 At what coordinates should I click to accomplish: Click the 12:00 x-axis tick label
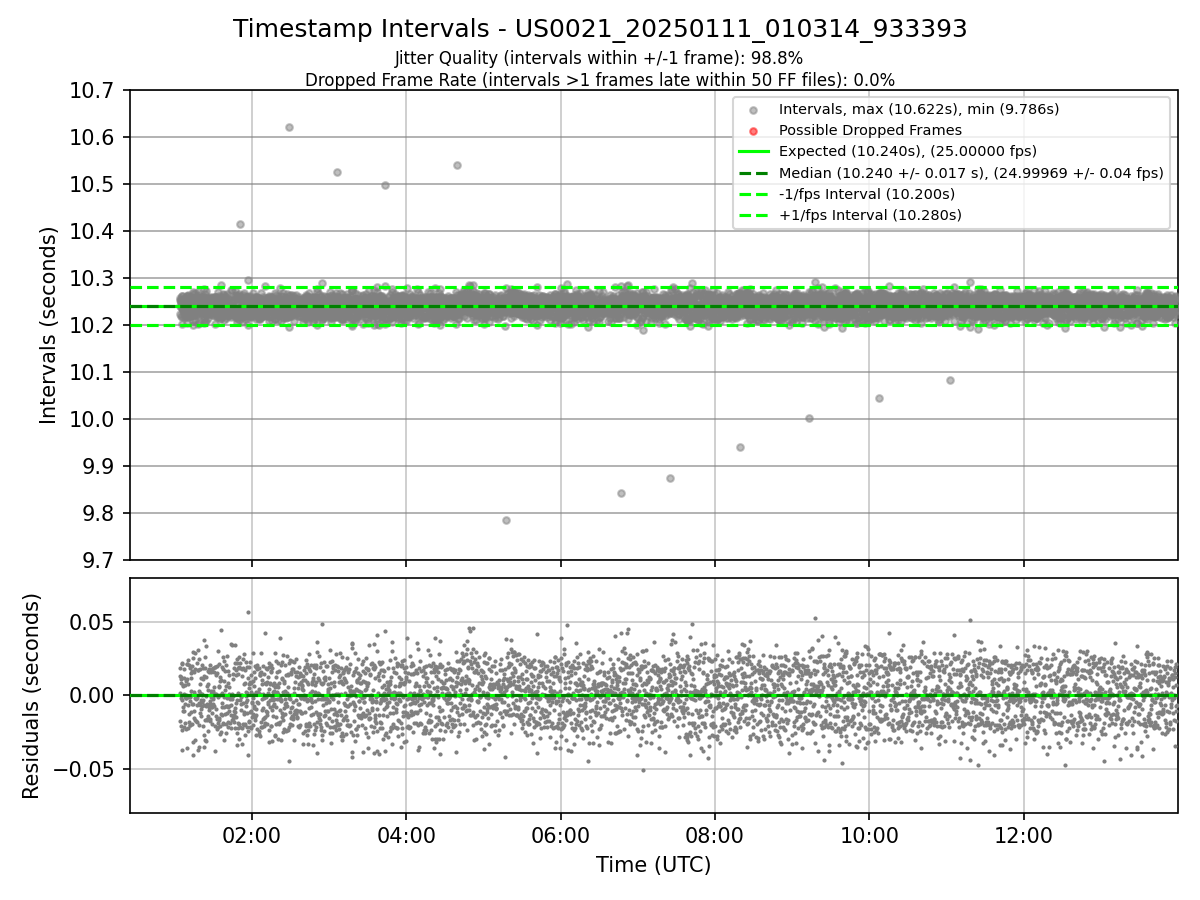[1023, 834]
